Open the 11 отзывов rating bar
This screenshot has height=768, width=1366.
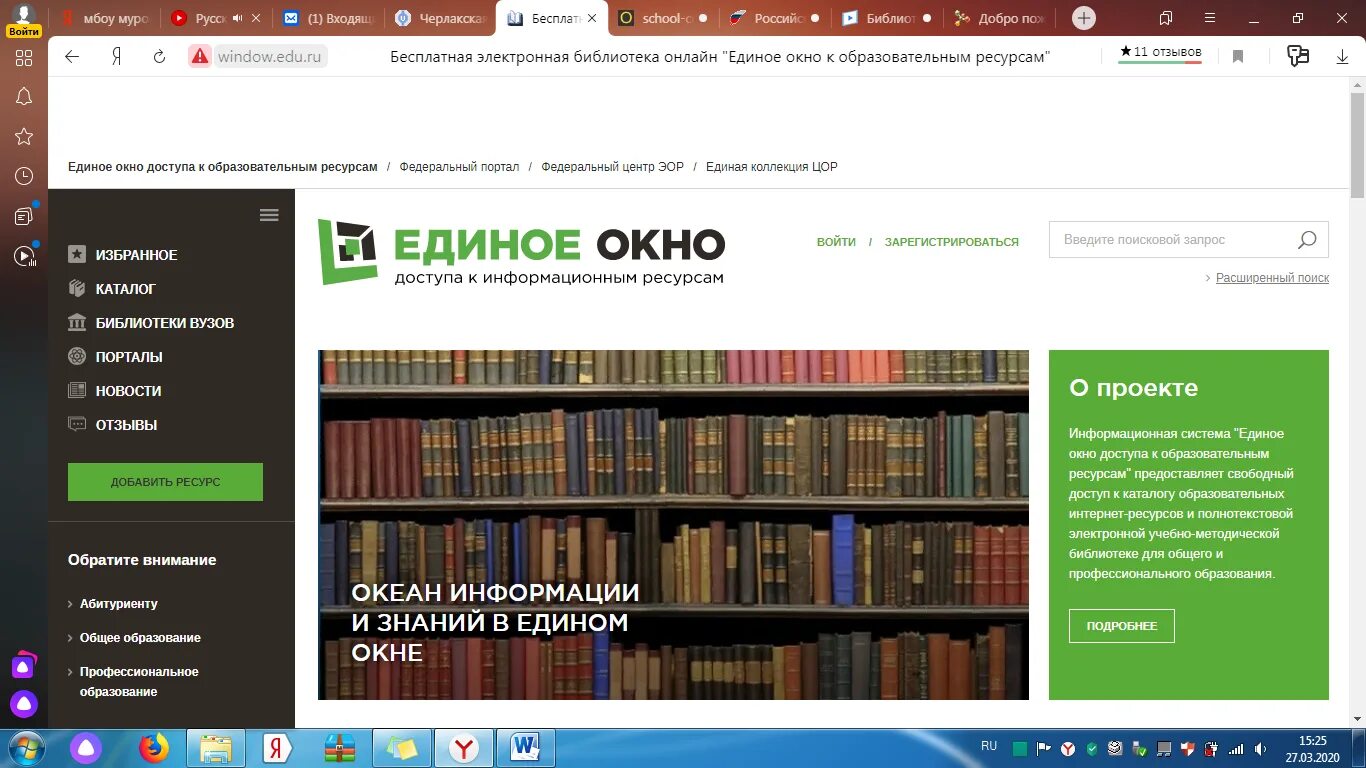pyautogui.click(x=1160, y=54)
